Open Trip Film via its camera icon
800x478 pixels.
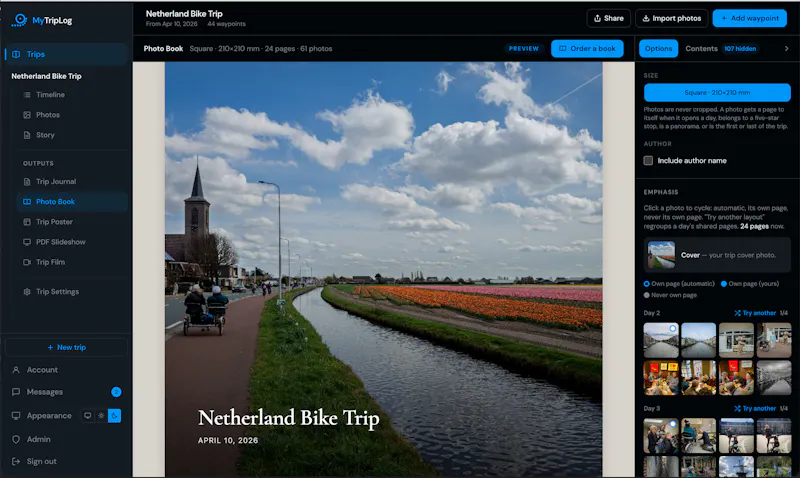(x=27, y=262)
